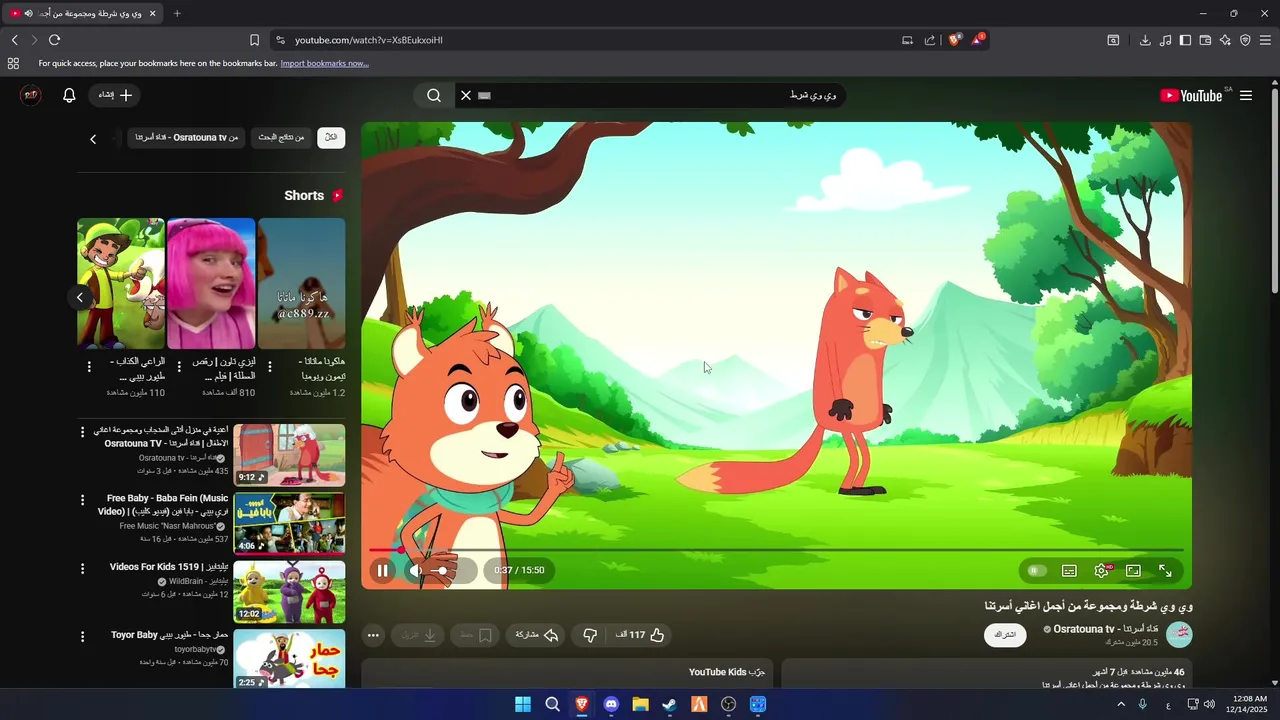Clear the search box with X
Screen dimensions: 1280x720
(x=465, y=95)
